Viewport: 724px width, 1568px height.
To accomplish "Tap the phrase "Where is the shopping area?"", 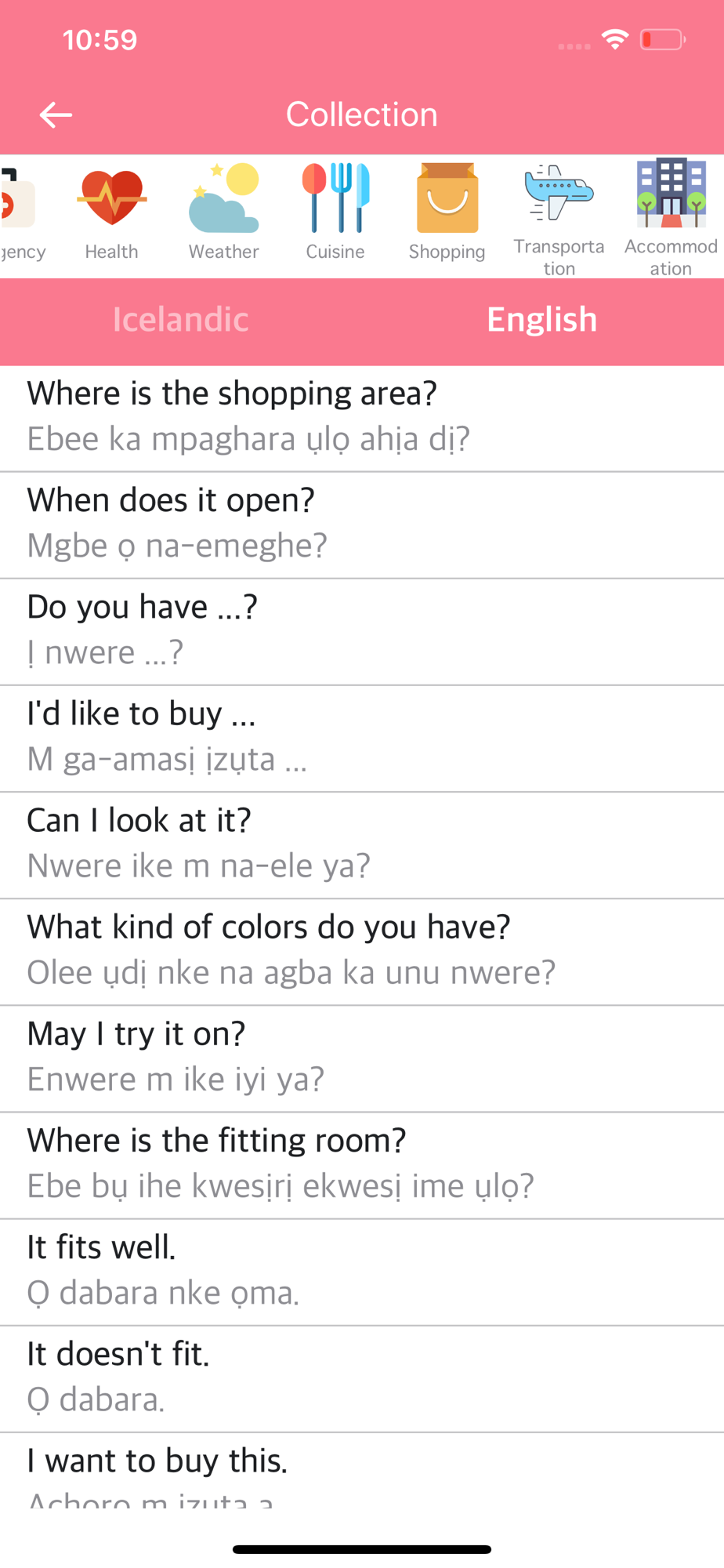I will [362, 417].
